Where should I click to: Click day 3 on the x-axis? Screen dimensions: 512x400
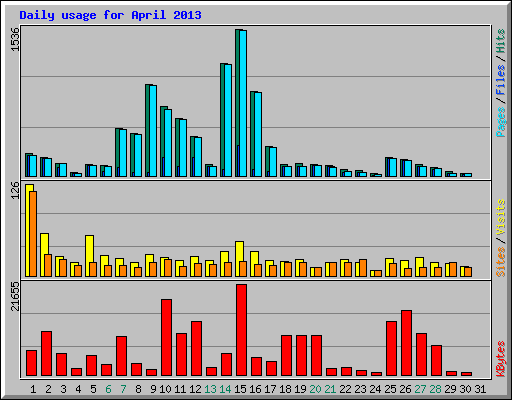point(63,389)
